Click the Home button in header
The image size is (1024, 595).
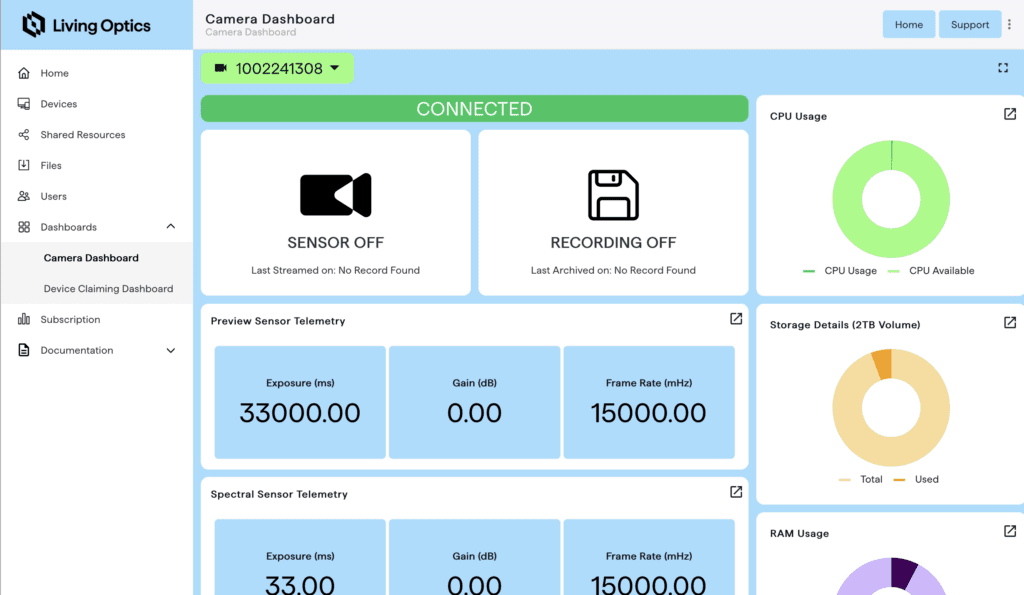click(x=908, y=25)
